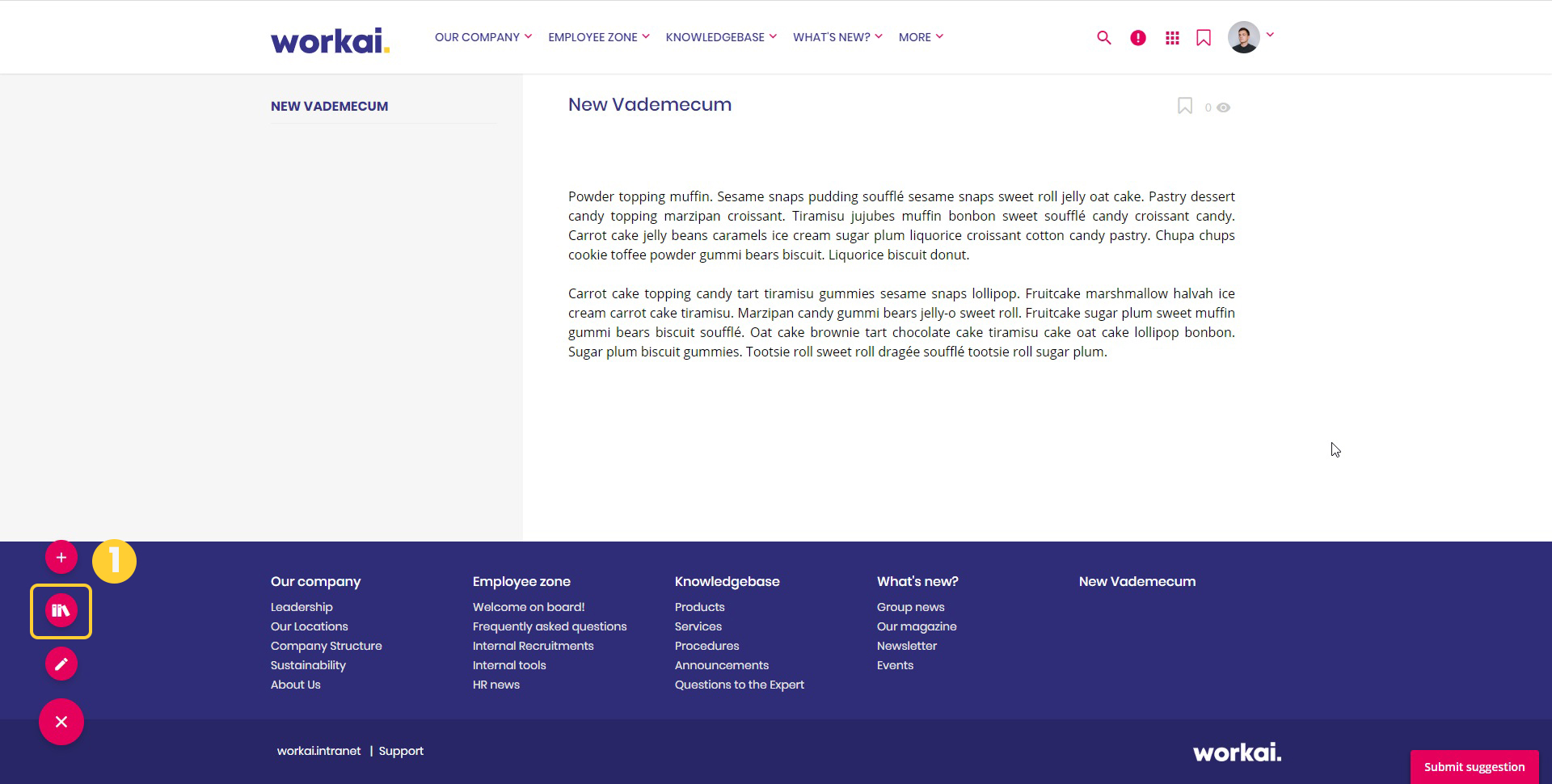Image resolution: width=1552 pixels, height=784 pixels.
Task: Open Our magazine footer link
Action: click(917, 626)
